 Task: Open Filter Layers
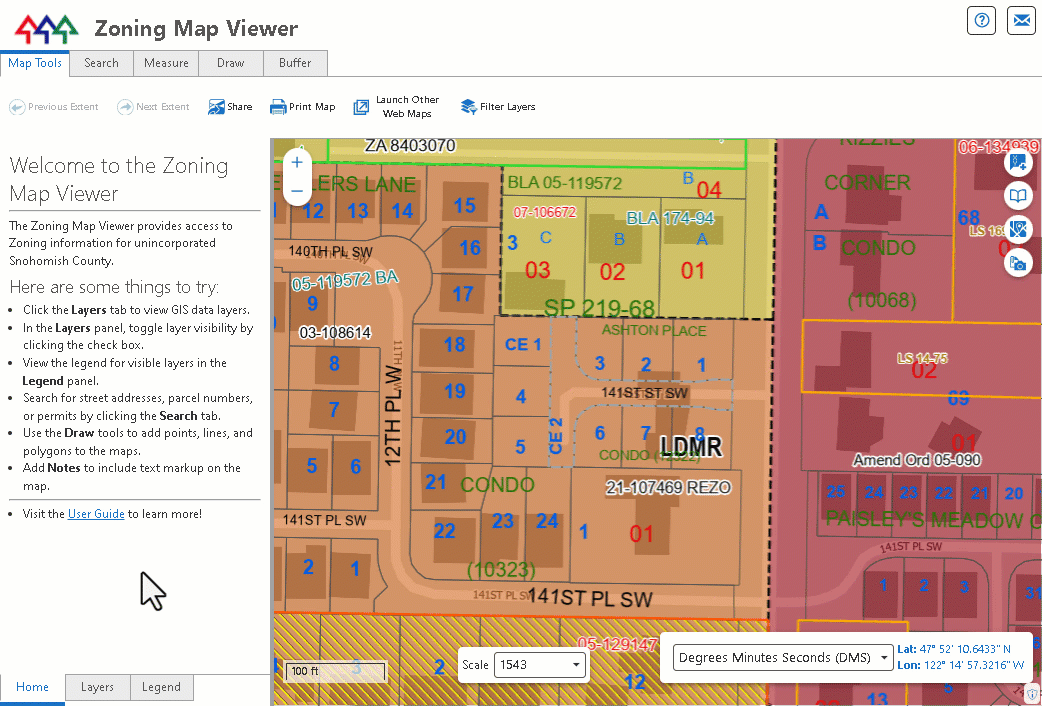(x=498, y=106)
